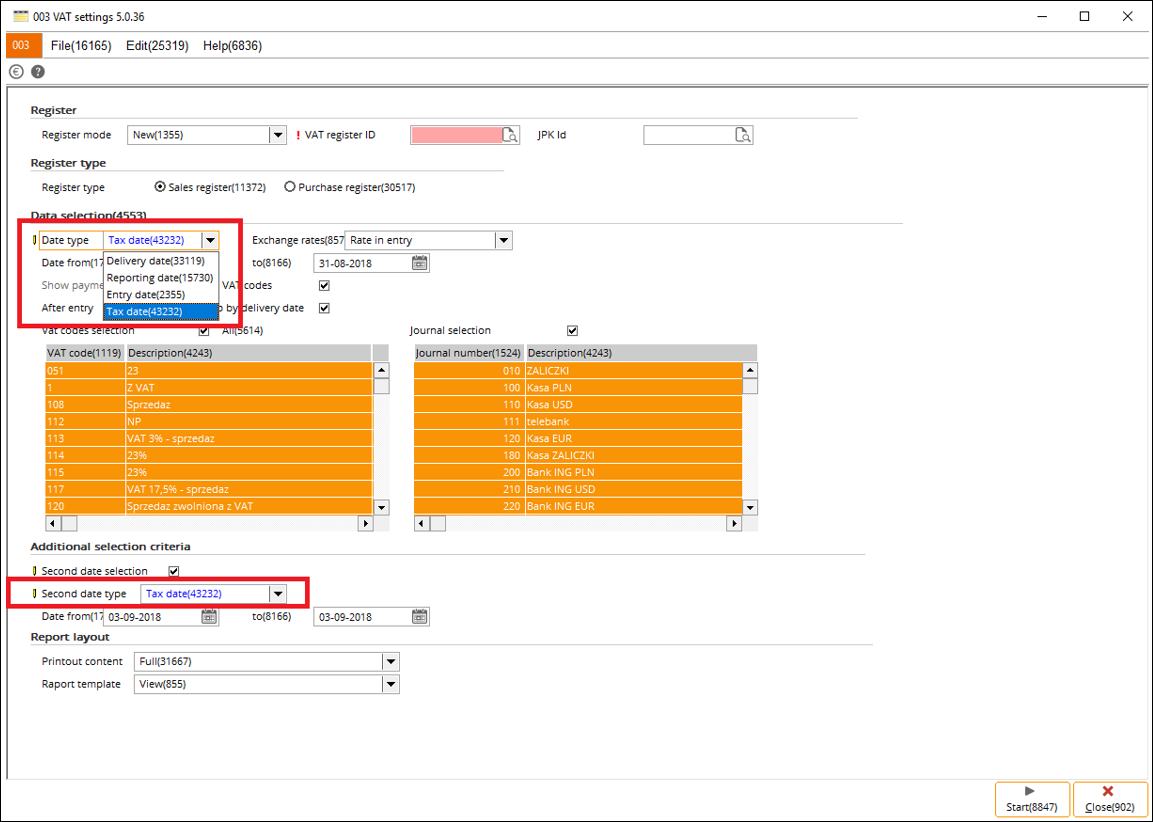Open calendar for second Date from field
The image size is (1153, 822).
click(x=209, y=617)
